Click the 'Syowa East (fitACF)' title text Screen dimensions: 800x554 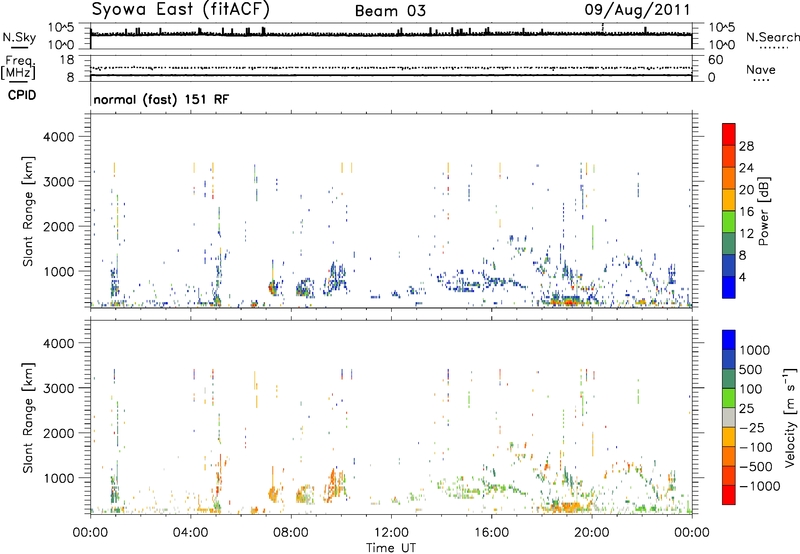tap(181, 9)
